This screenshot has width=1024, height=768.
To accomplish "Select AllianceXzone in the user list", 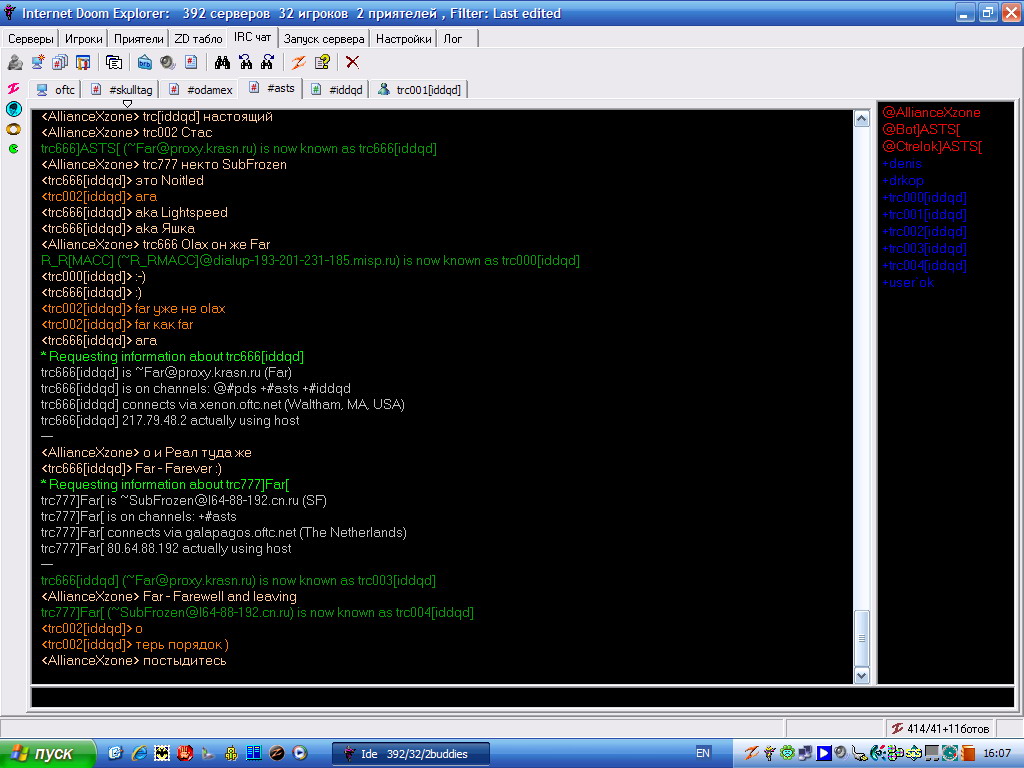I will (x=931, y=113).
